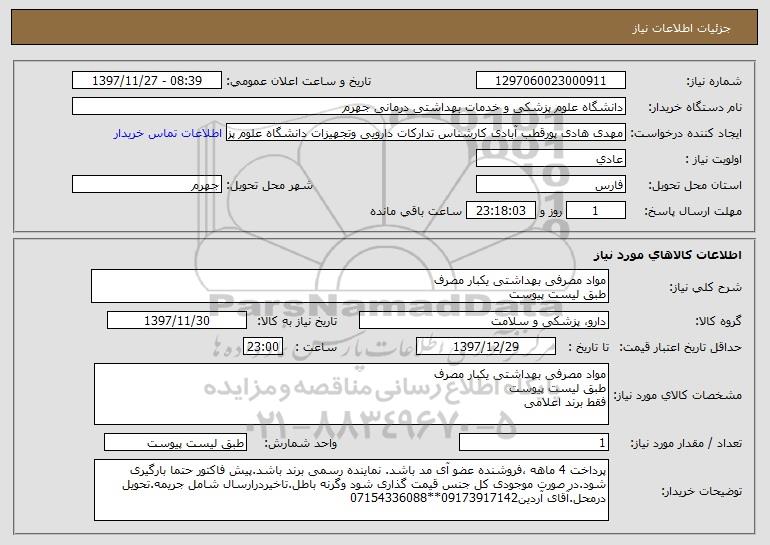Click the تاریخ و ساعت اعلان عمومی label

pos(299,82)
